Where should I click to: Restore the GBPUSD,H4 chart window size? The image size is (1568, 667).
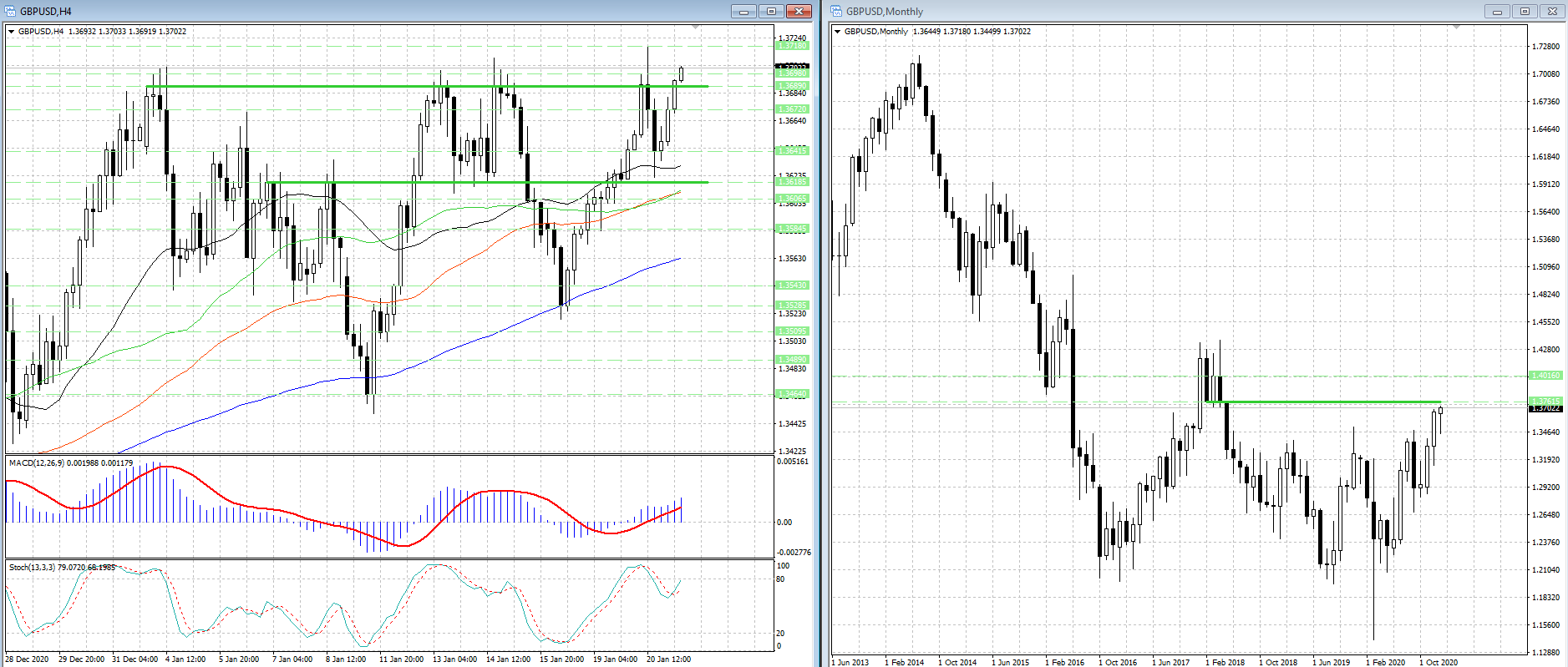[x=771, y=11]
